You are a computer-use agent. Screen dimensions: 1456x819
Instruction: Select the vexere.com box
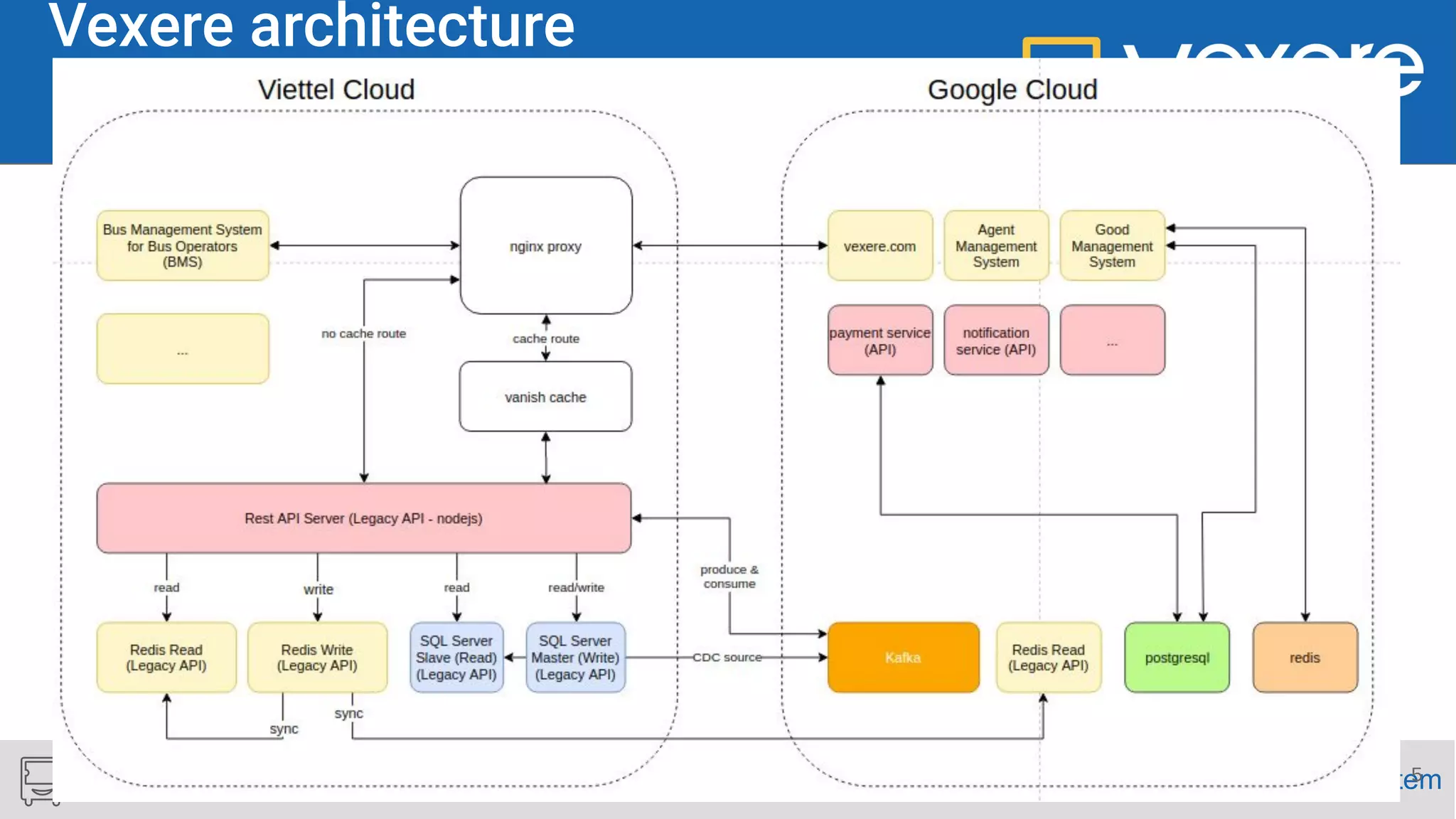(880, 245)
